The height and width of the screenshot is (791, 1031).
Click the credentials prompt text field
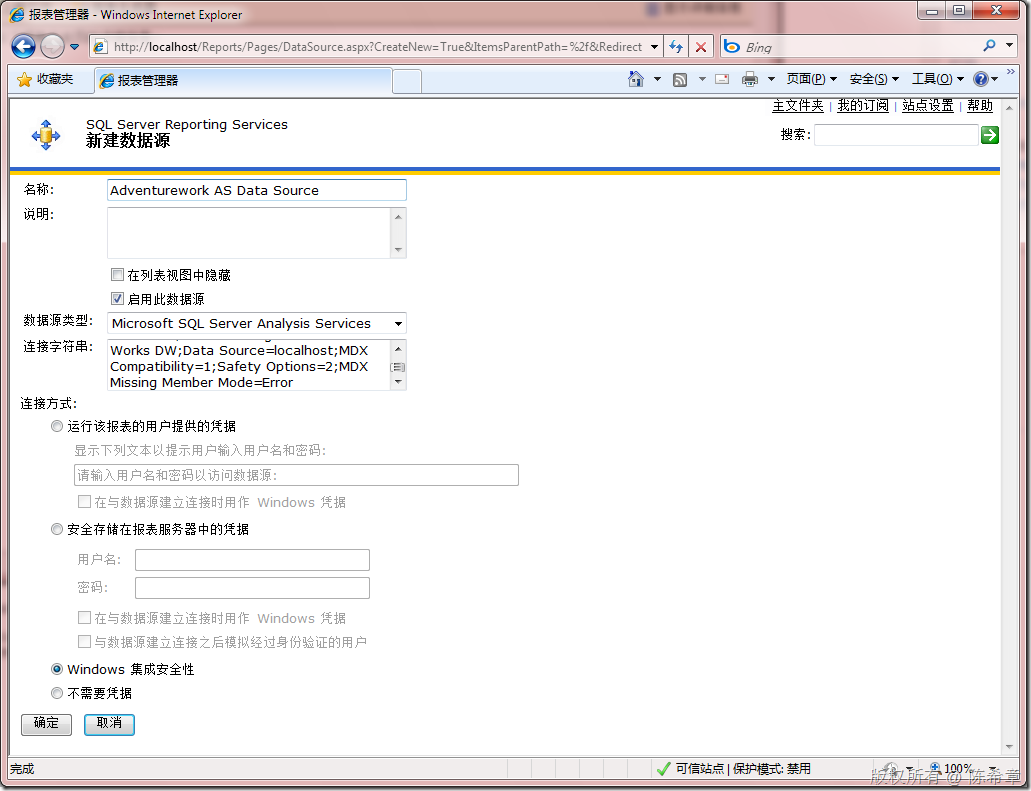[297, 475]
